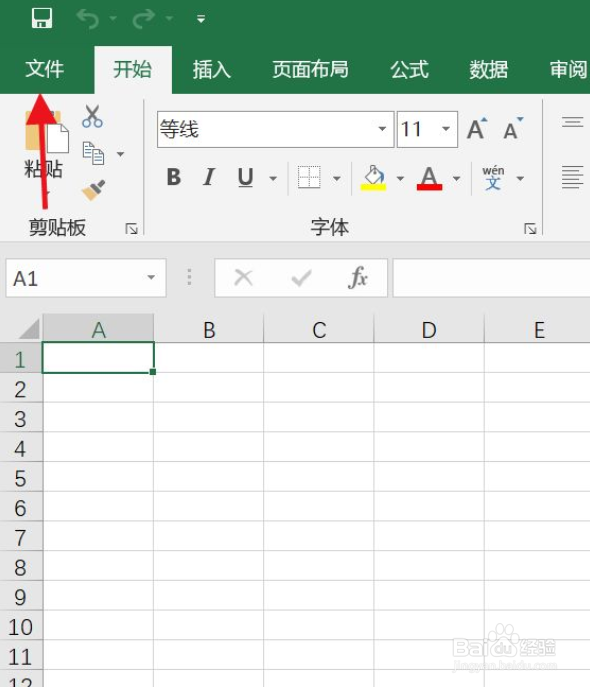The image size is (590, 687).
Task: Switch to the 公式 (Formulas) tab
Action: click(410, 69)
